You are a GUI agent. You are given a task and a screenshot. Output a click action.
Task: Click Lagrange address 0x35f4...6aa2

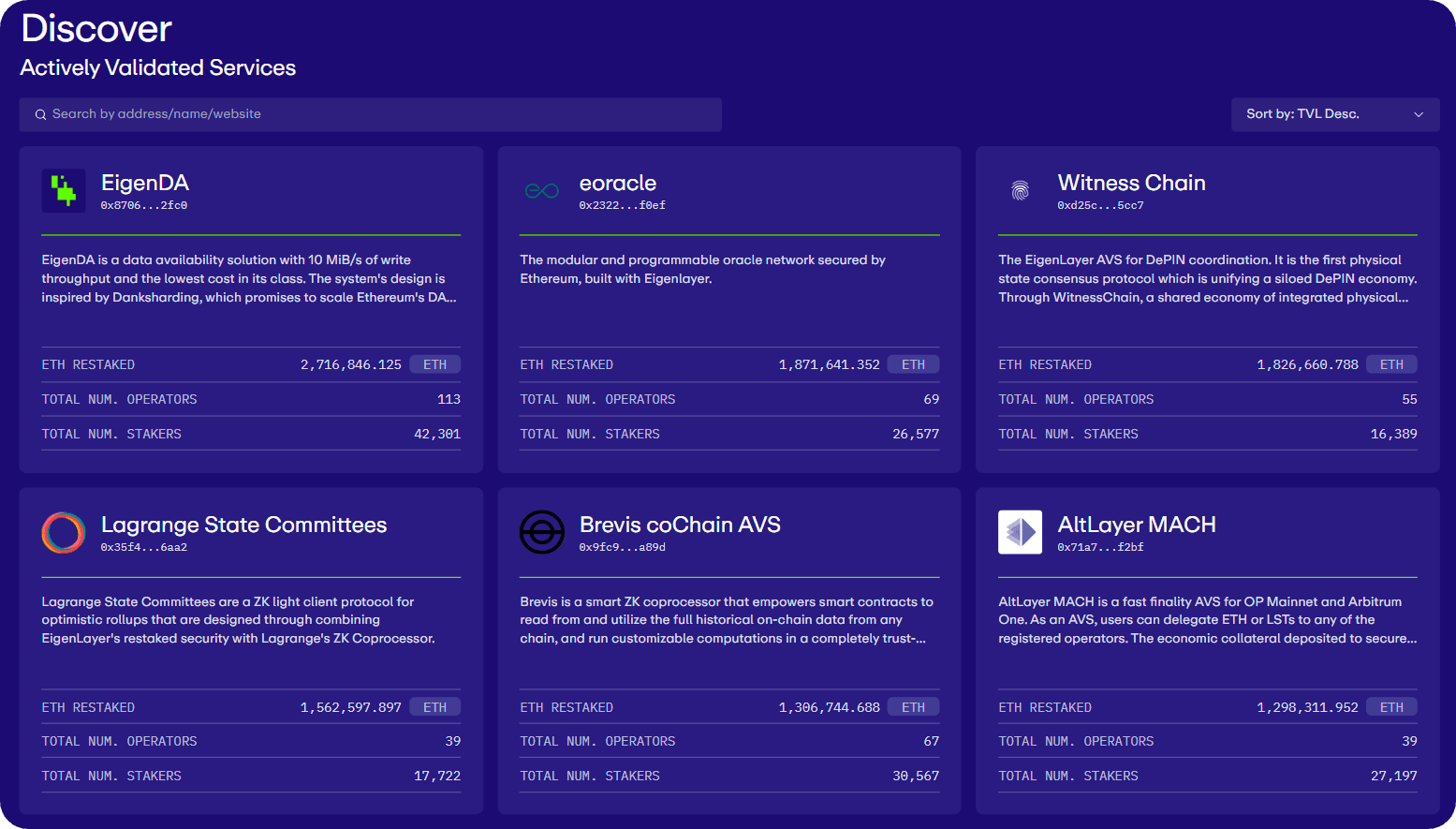[144, 547]
